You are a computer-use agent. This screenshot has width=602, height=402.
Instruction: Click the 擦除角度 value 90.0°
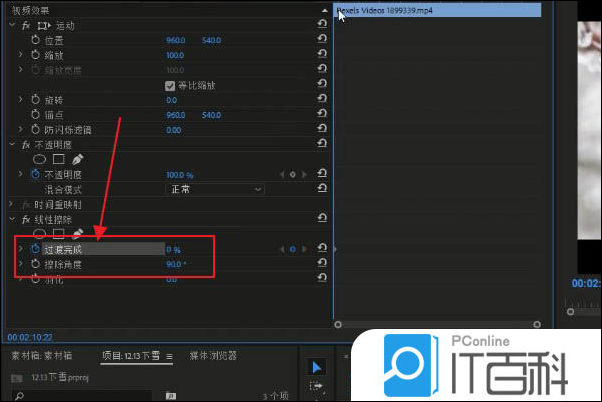click(x=176, y=265)
